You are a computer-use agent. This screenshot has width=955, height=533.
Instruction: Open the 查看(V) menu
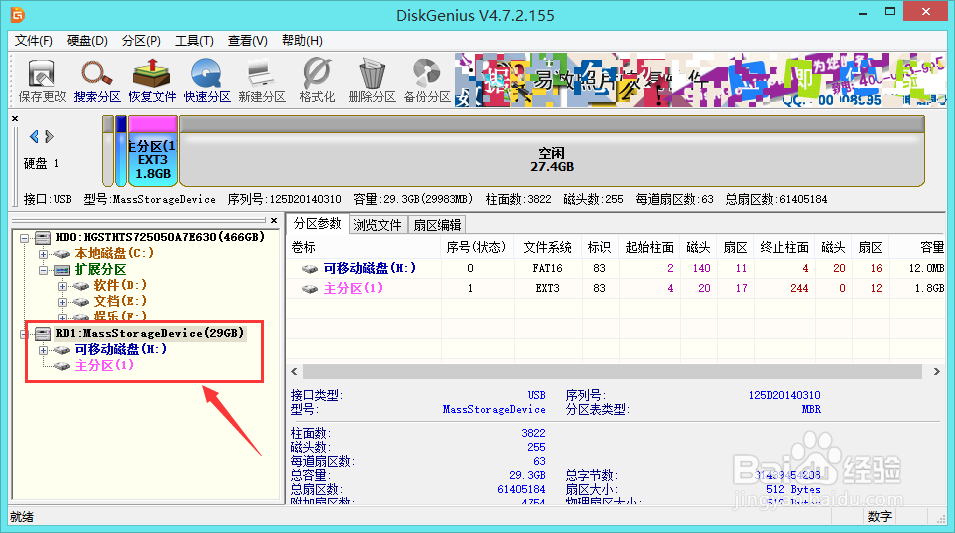[248, 41]
